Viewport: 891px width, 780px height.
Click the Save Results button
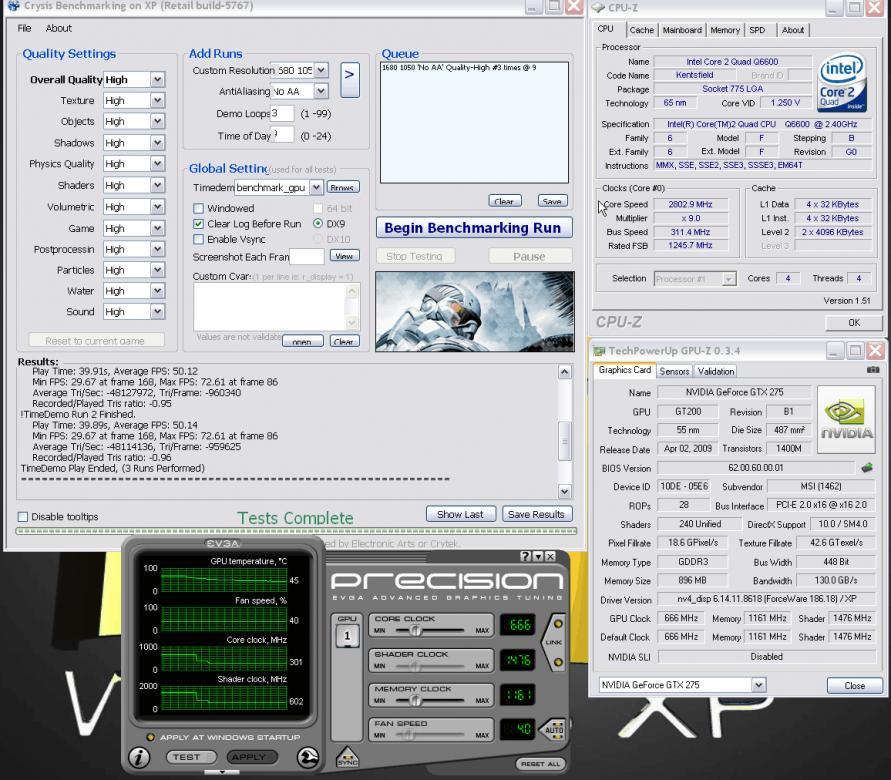coord(537,514)
